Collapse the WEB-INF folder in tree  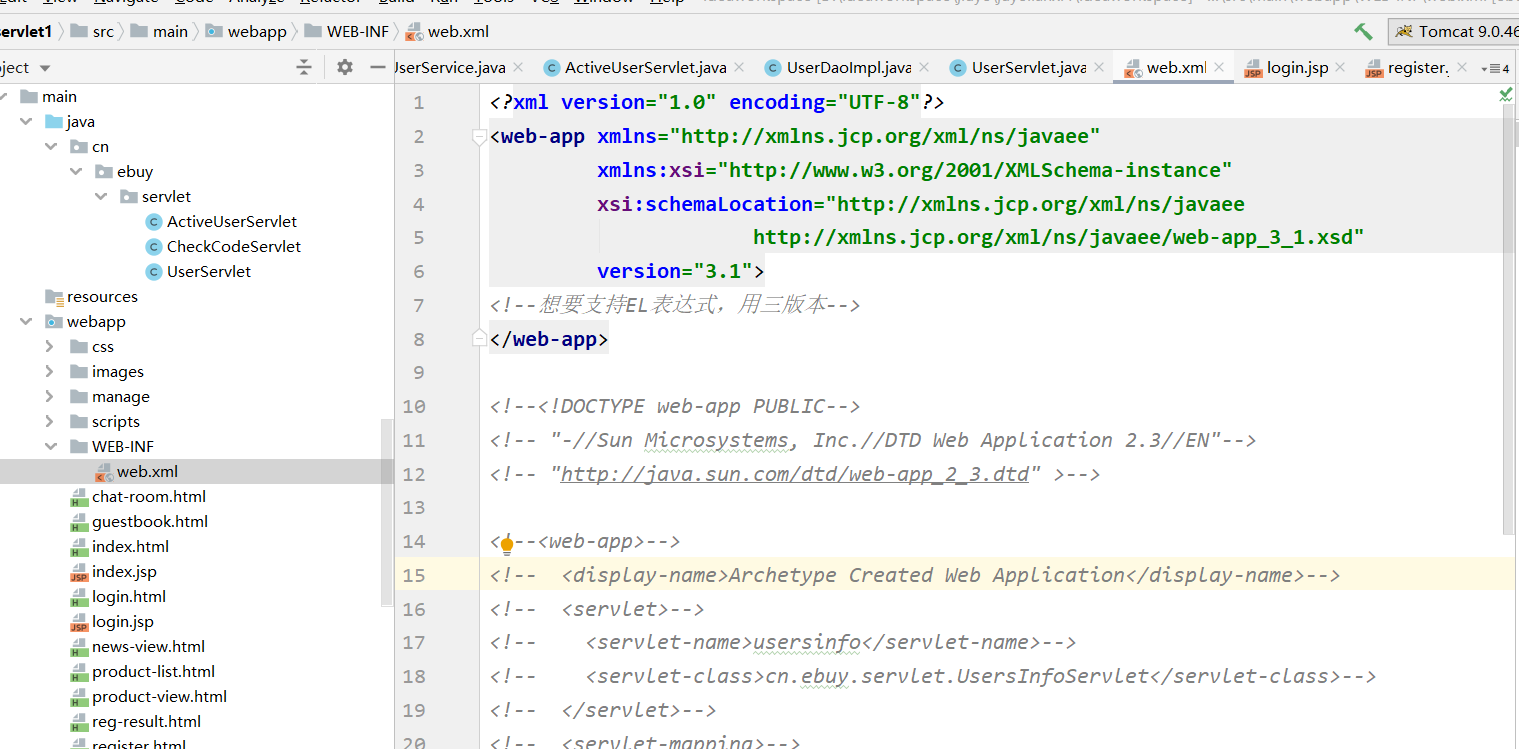[x=51, y=447]
